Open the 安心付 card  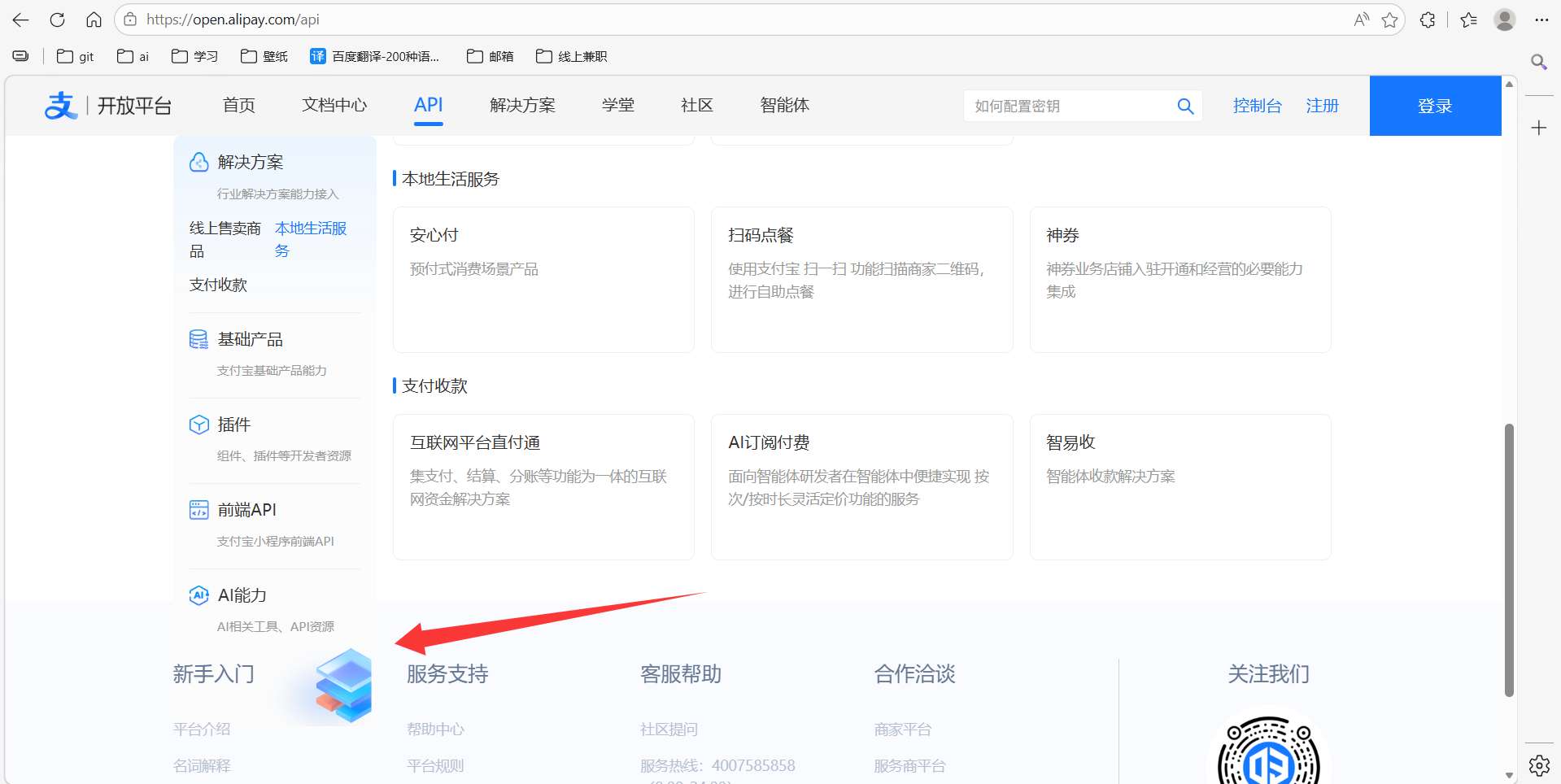543,280
